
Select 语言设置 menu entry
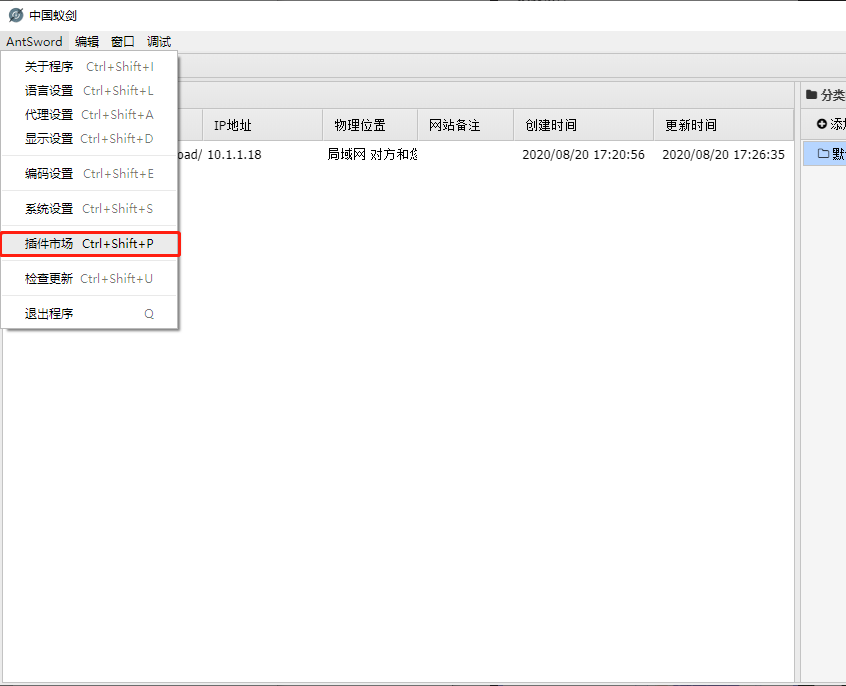pos(89,91)
